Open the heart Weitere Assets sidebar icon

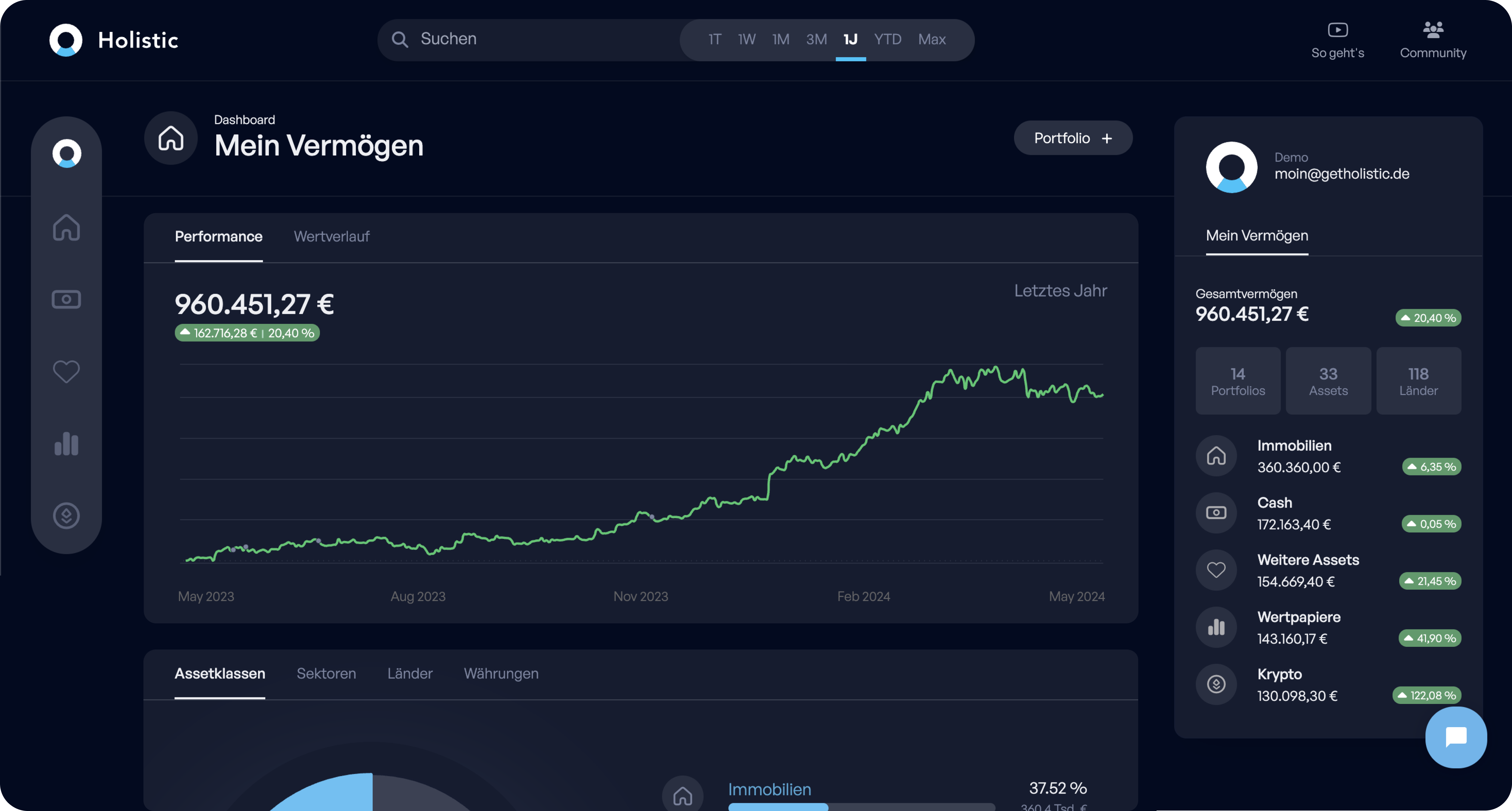(x=66, y=371)
